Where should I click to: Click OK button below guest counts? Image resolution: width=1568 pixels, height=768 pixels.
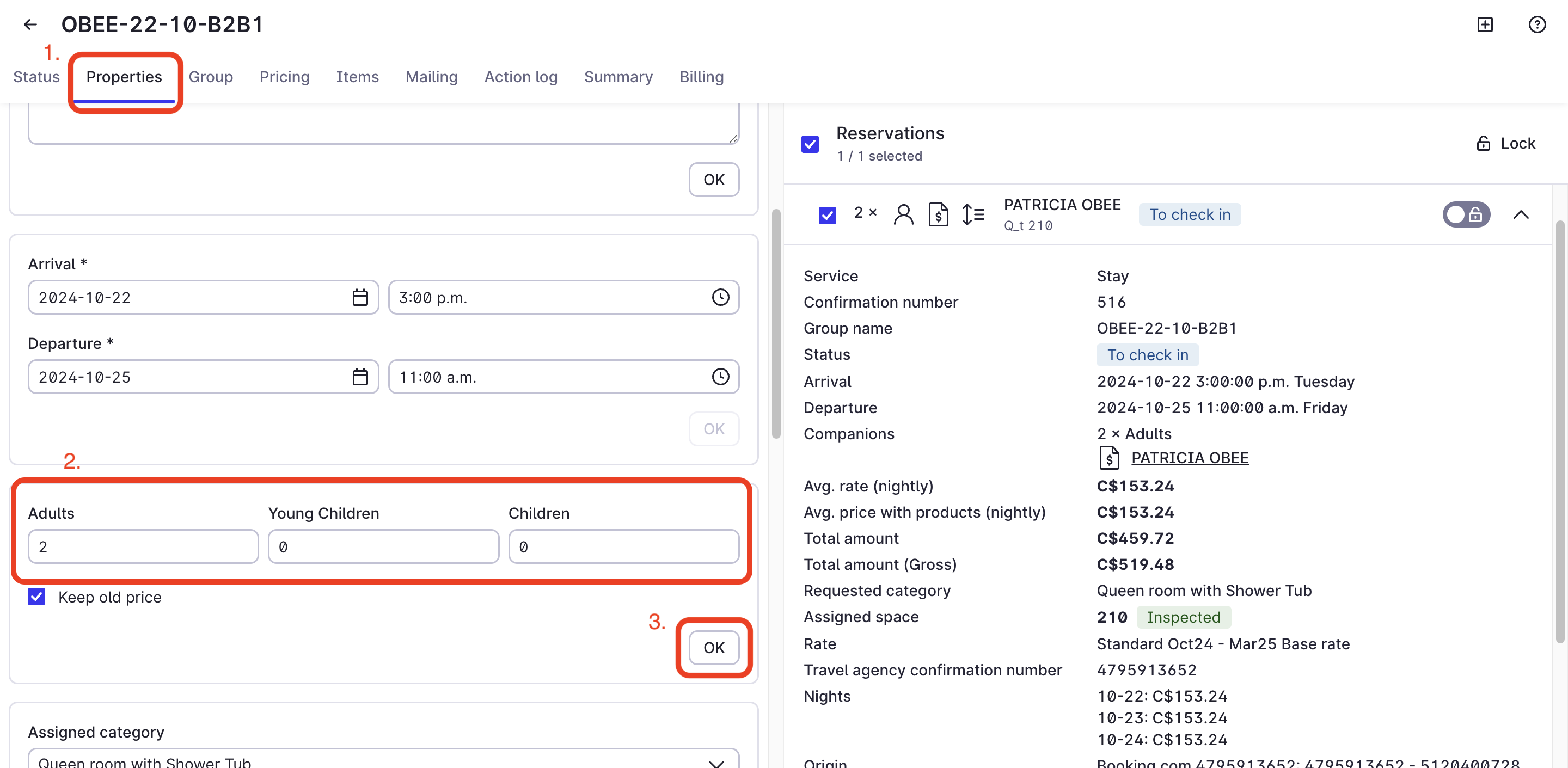coord(713,648)
